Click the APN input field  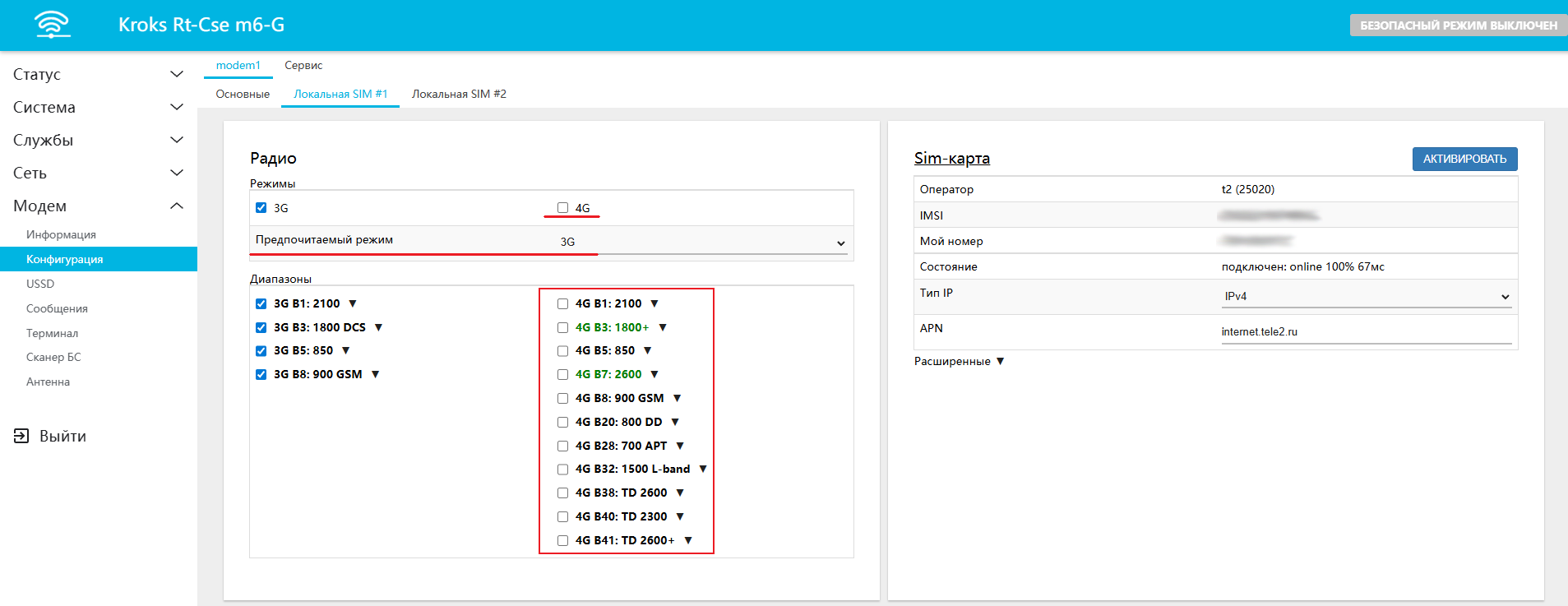pos(1366,332)
